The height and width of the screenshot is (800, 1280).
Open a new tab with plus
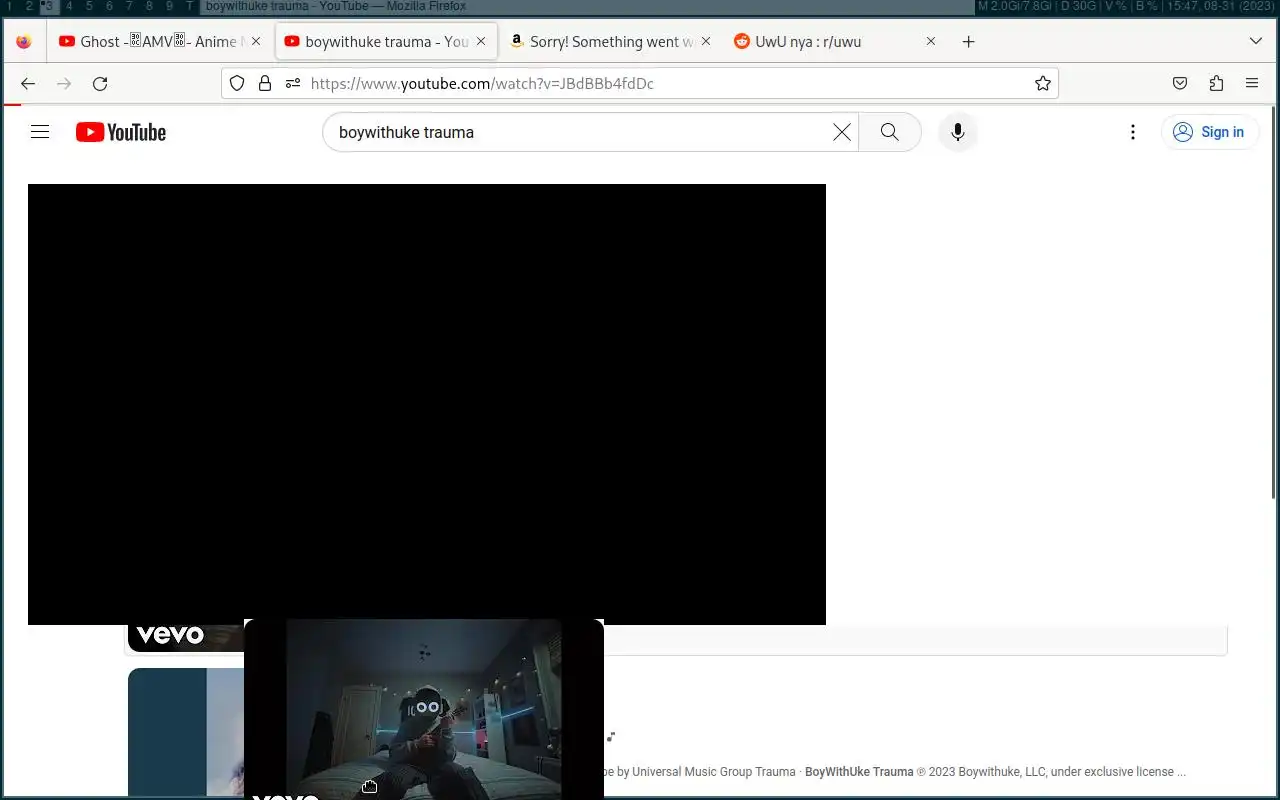click(x=968, y=41)
